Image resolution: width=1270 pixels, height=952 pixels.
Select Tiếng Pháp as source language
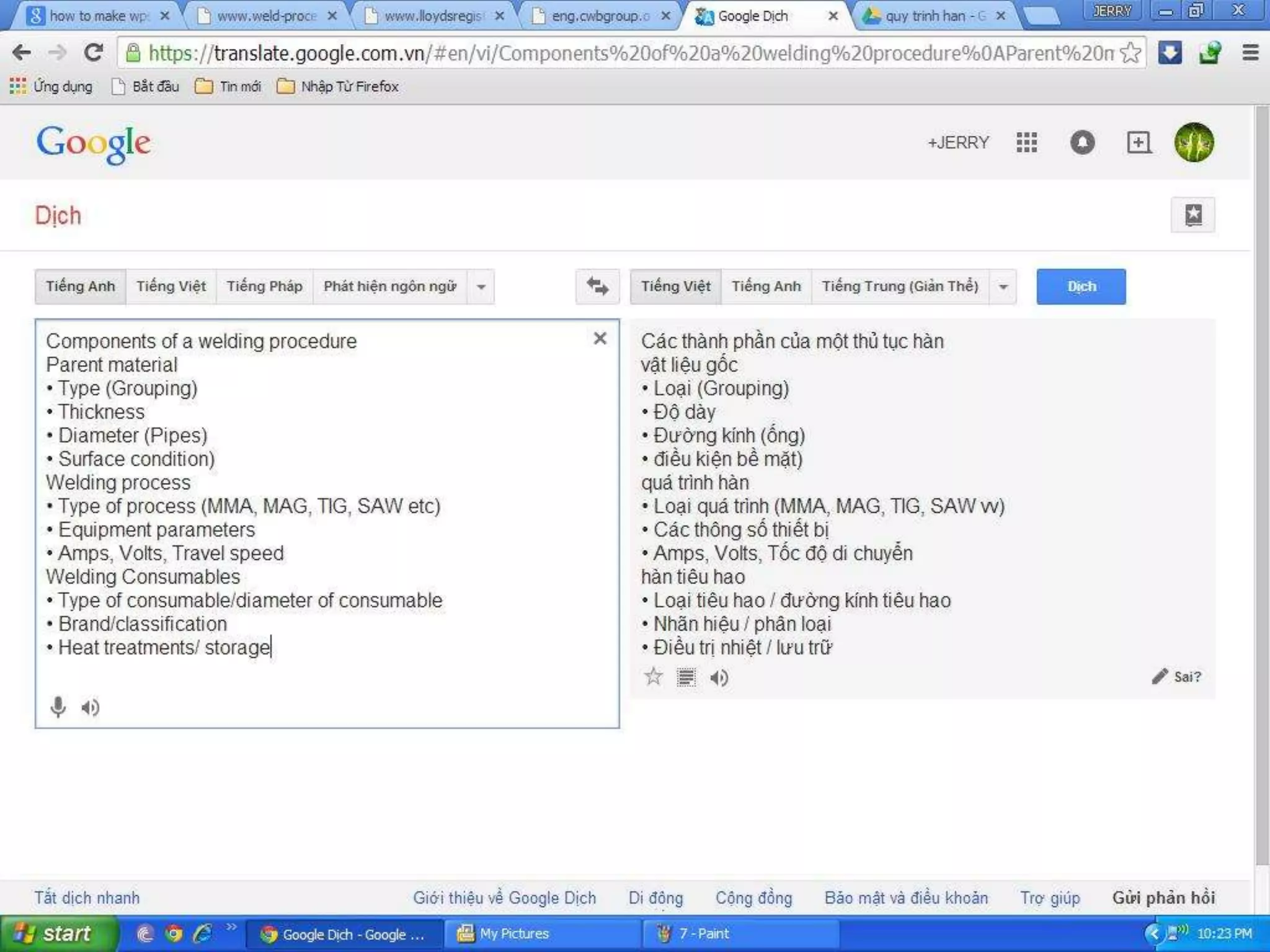pos(264,286)
